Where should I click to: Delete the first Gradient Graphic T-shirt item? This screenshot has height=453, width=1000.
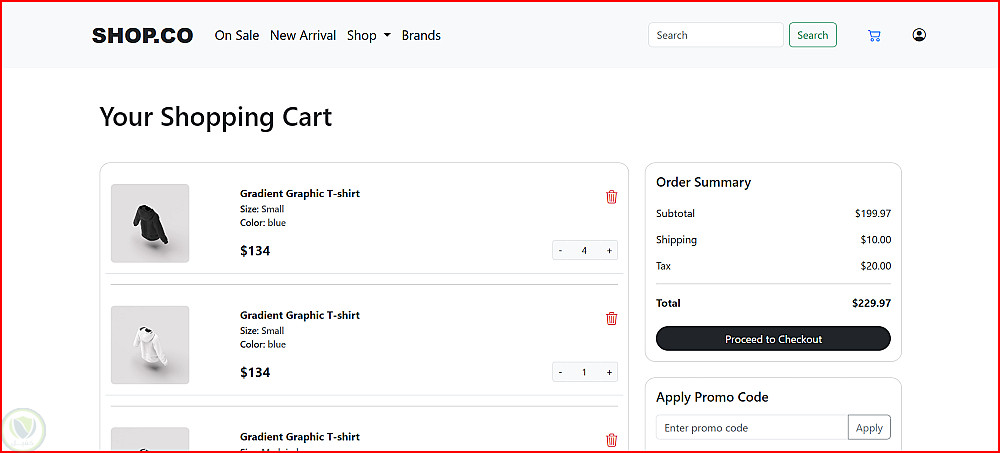612,197
